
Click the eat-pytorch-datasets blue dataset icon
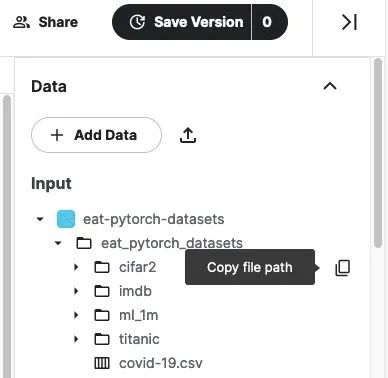66,219
